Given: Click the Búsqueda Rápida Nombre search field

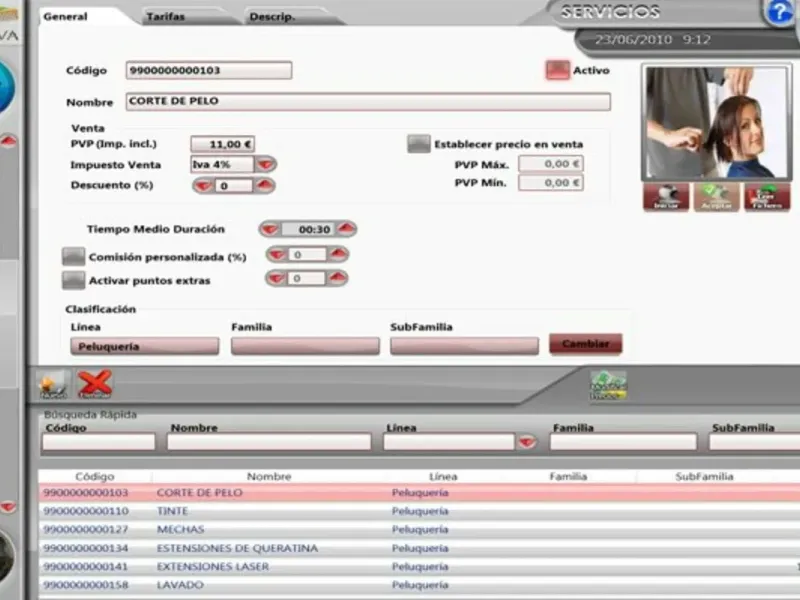Looking at the screenshot, I should 269,442.
